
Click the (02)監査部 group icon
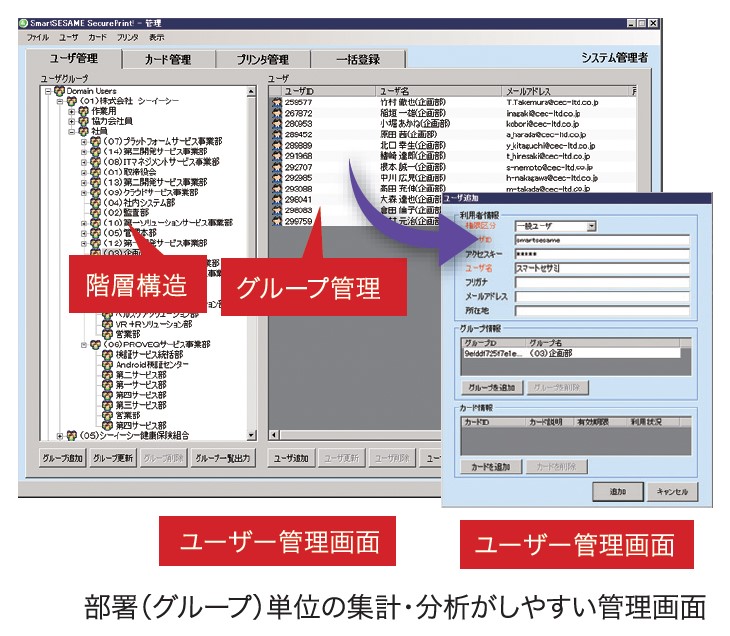tap(95, 213)
